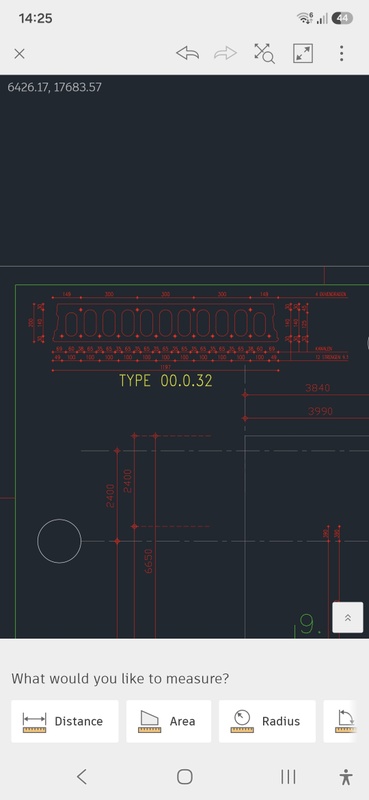This screenshot has height=800, width=369.
Task: Open Android recent apps button
Action: click(288, 777)
